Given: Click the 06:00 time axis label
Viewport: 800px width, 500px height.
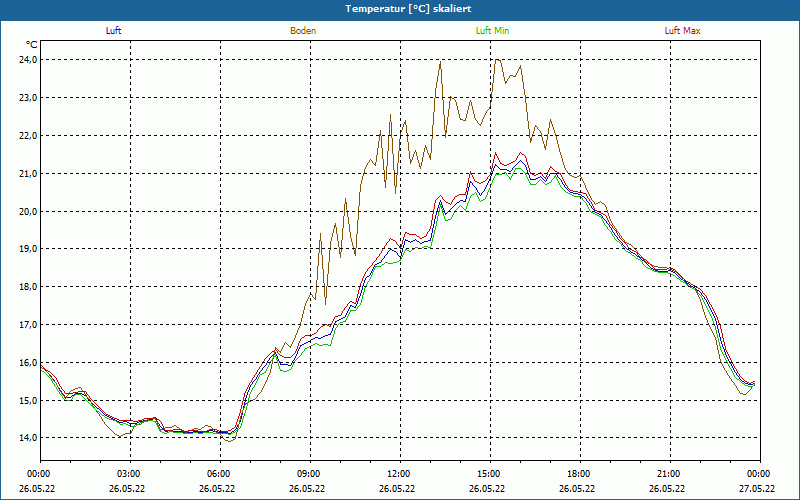Looking at the screenshot, I should [x=220, y=474].
